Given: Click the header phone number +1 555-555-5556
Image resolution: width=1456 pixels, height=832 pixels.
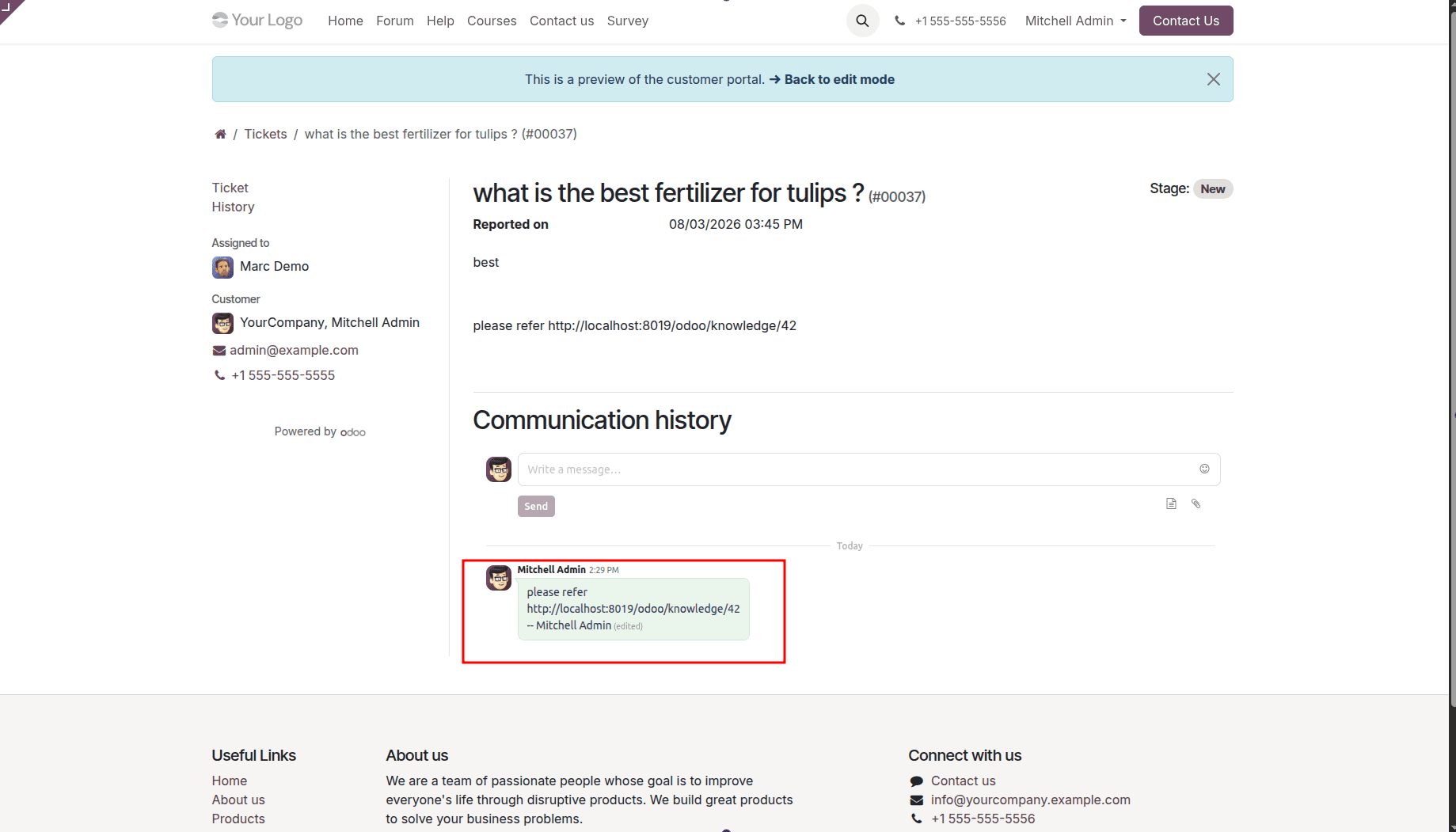Looking at the screenshot, I should pos(960,21).
